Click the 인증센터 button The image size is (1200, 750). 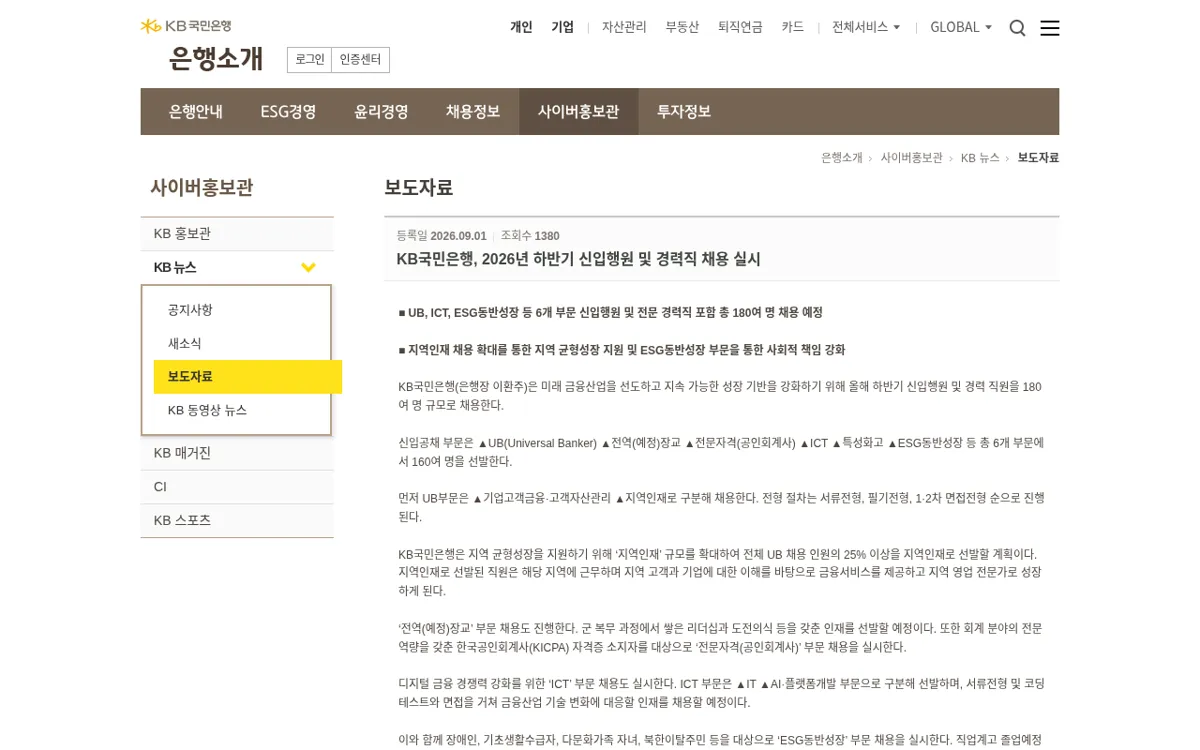tap(360, 60)
